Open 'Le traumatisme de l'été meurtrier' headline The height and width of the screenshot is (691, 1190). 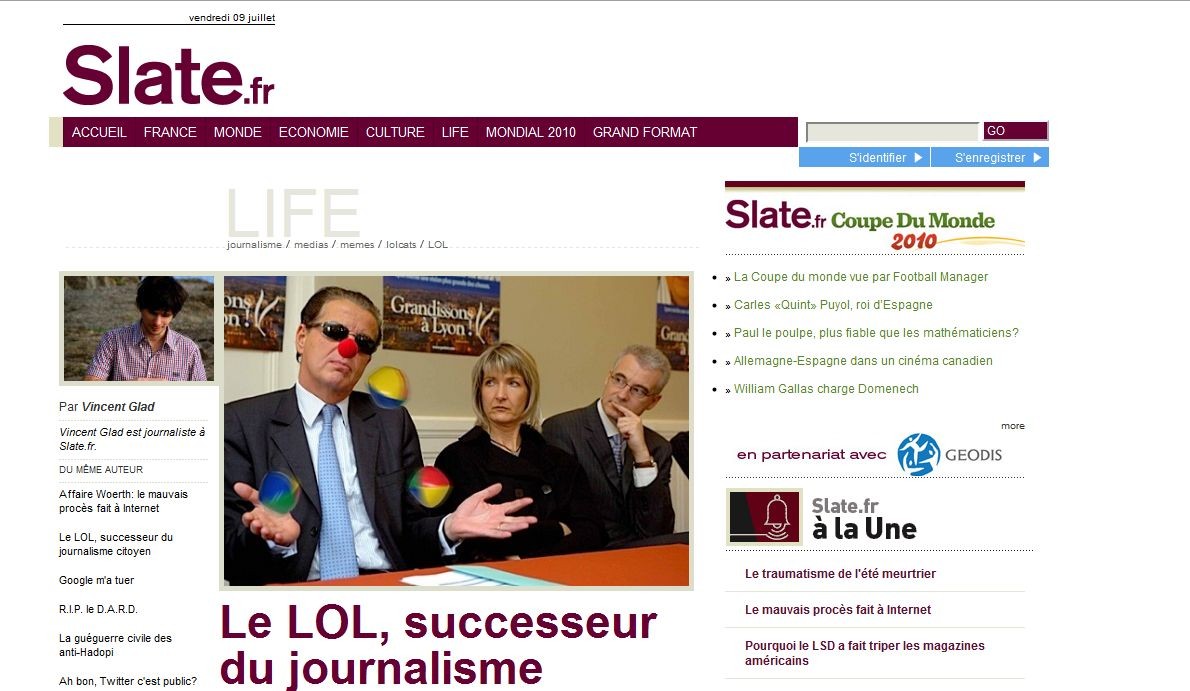pyautogui.click(x=840, y=574)
